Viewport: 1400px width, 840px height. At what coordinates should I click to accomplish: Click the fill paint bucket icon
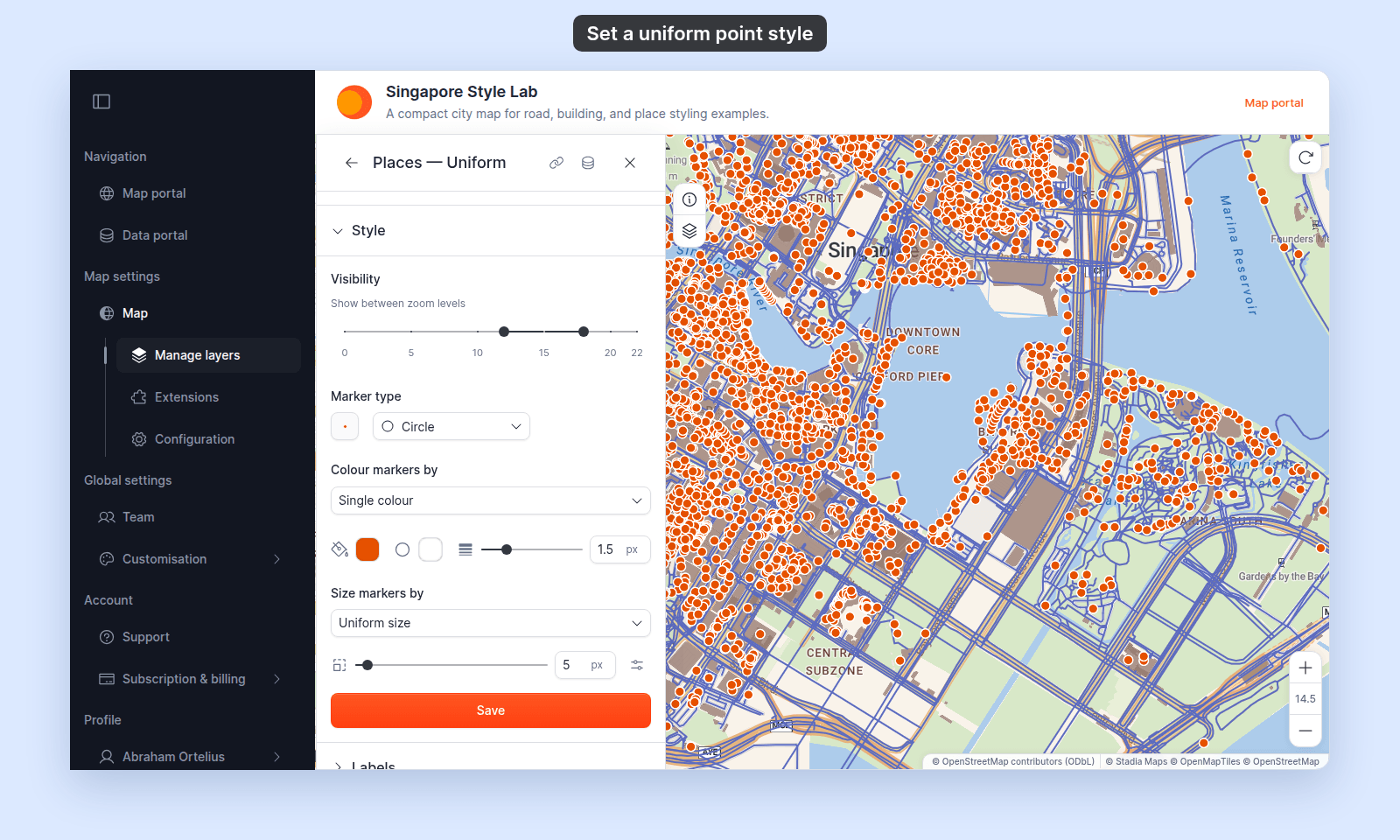pos(339,549)
